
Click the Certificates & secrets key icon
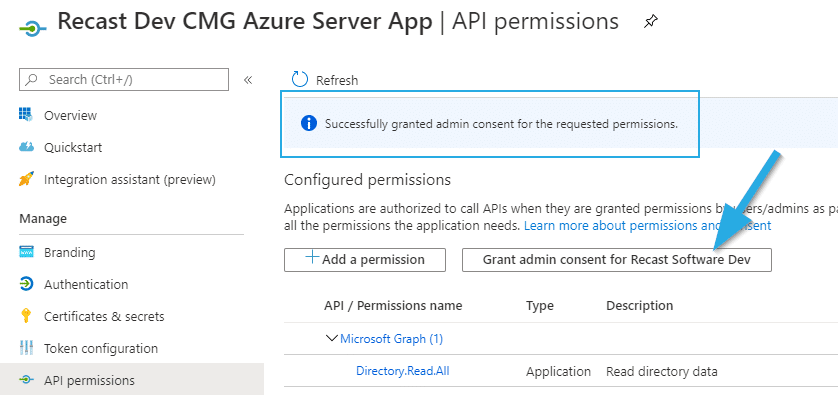(x=27, y=316)
